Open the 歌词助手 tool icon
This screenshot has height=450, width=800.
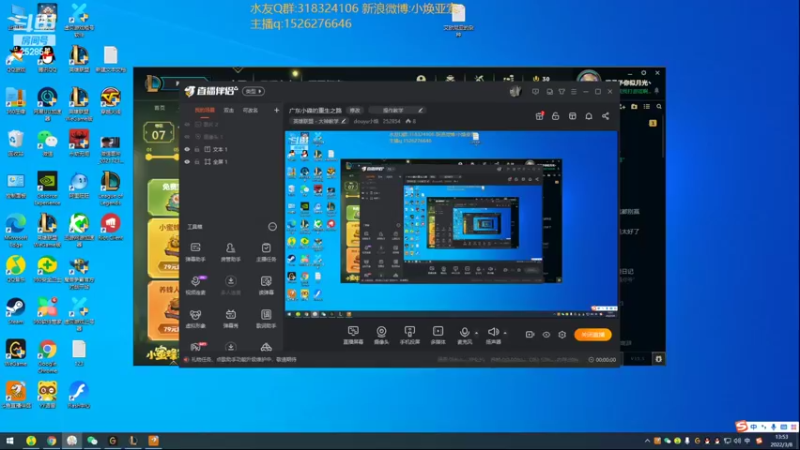tap(266, 318)
